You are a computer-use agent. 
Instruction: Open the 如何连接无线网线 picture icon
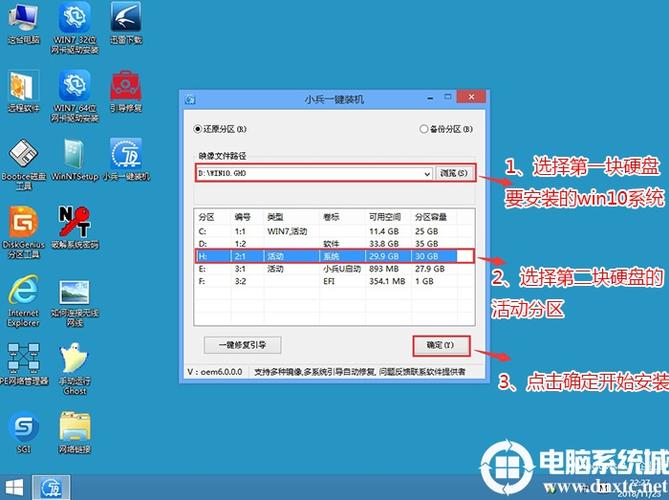pyautogui.click(x=75, y=301)
